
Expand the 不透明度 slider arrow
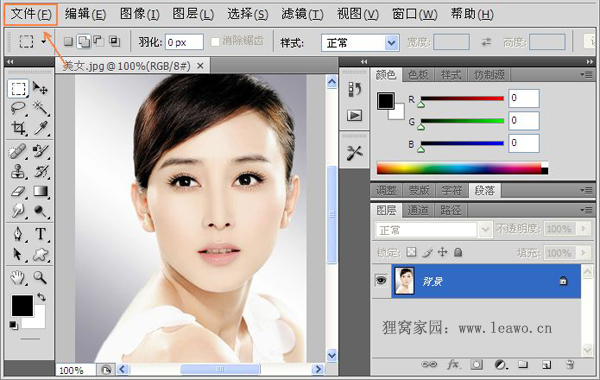click(x=583, y=229)
